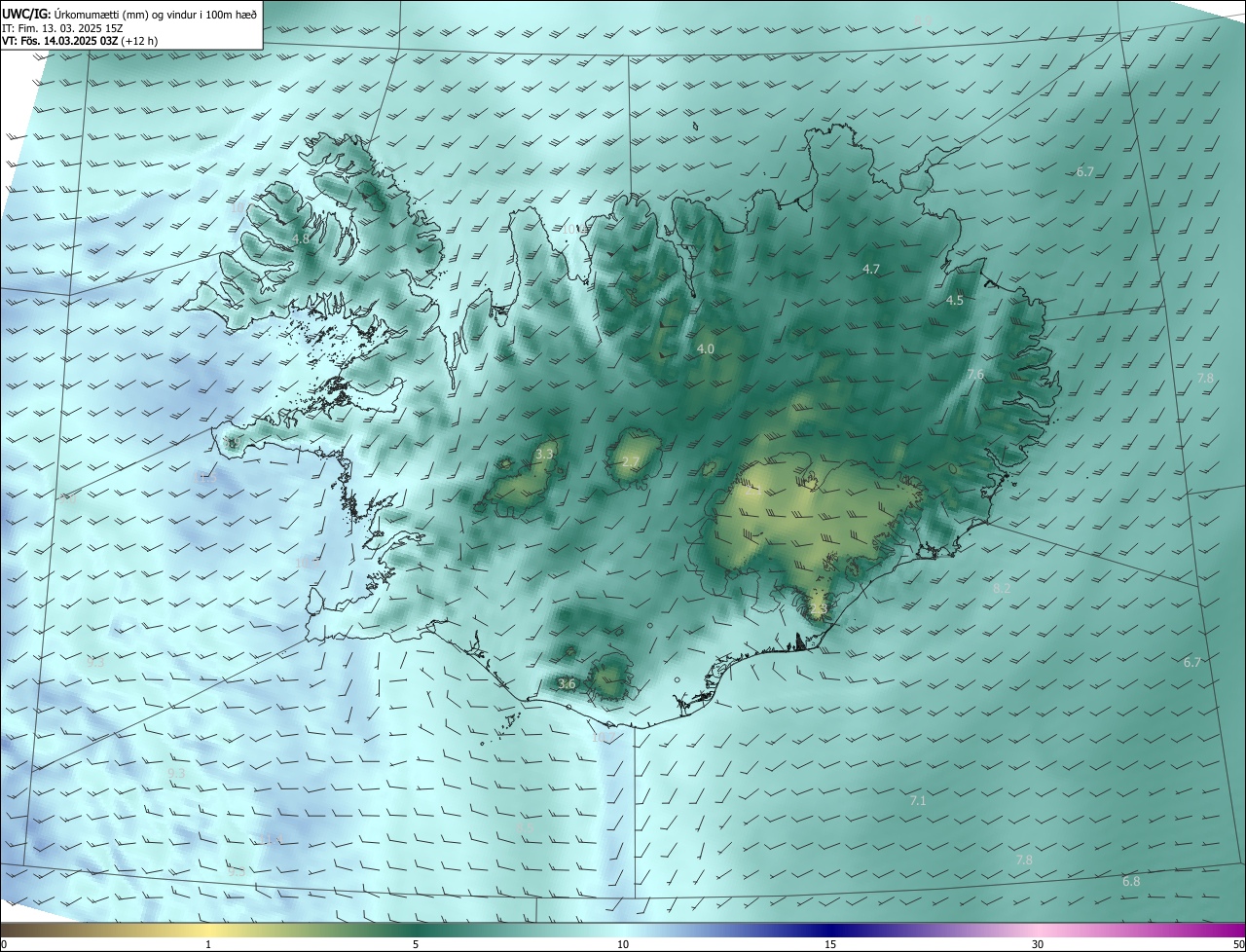Click the 4.5 value label on the map
Screen dimensions: 1246x952
[x=955, y=301]
